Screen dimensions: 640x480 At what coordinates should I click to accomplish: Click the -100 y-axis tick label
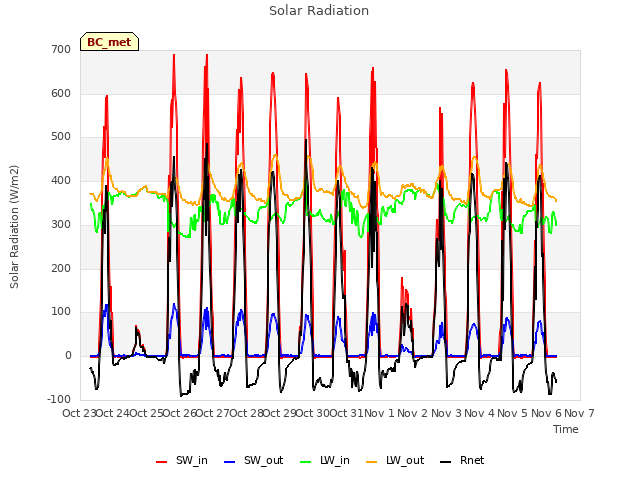click(59, 399)
